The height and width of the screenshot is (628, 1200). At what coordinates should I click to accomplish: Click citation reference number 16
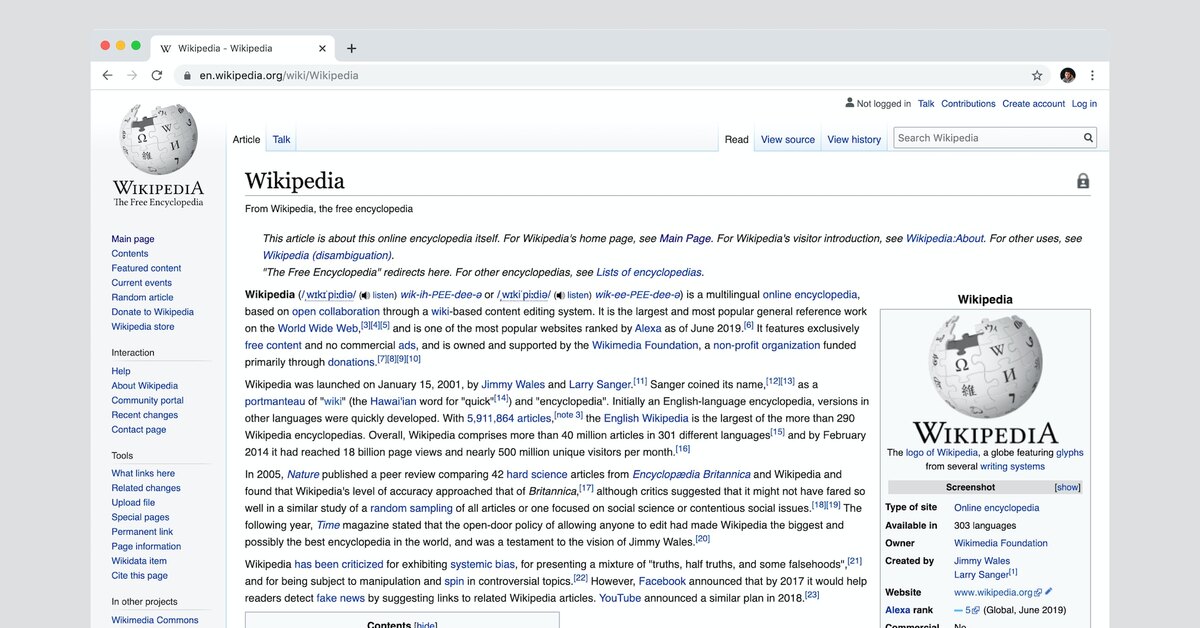click(x=682, y=449)
